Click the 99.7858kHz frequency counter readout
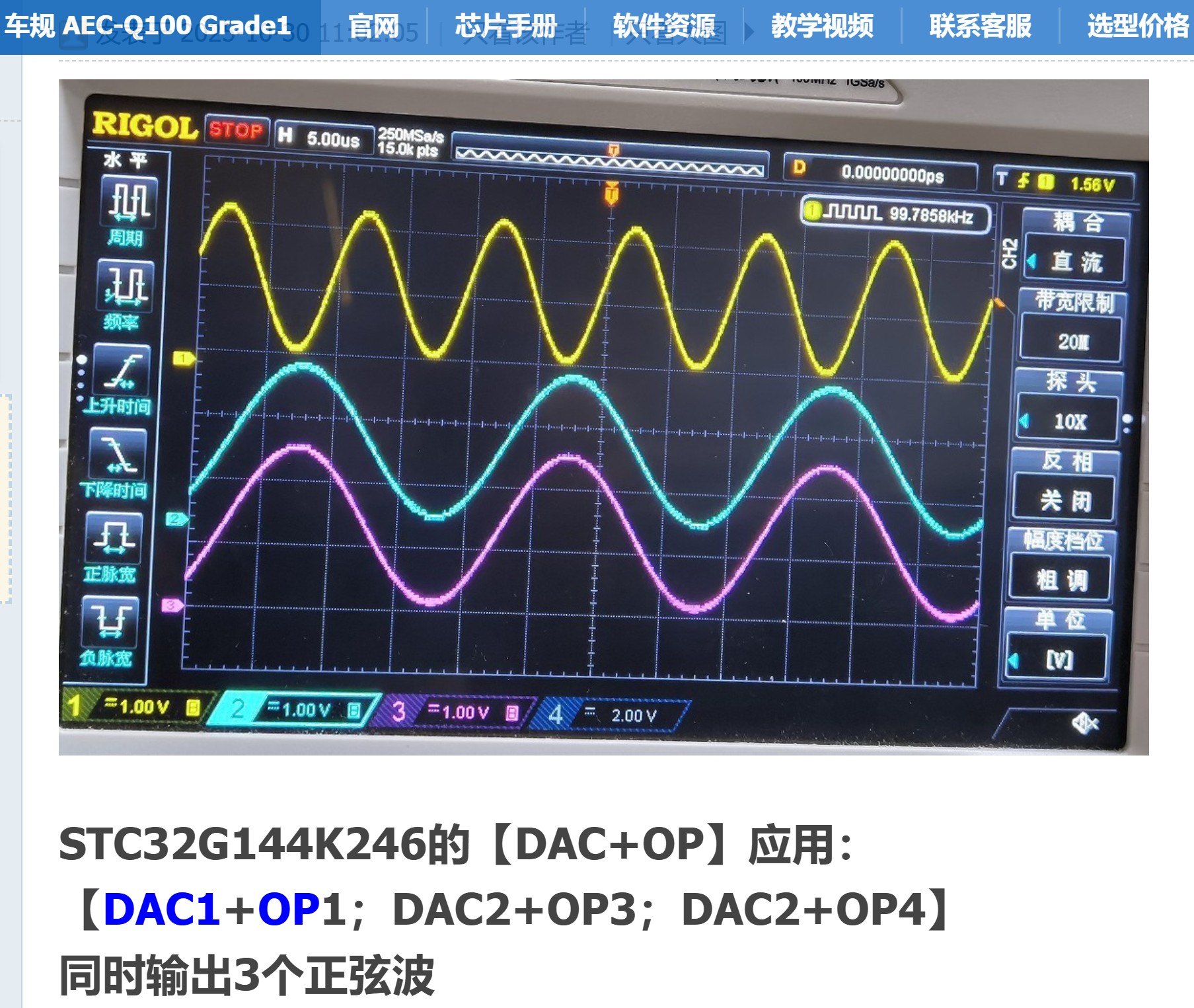Viewport: 1194px width, 1008px height. (895, 213)
